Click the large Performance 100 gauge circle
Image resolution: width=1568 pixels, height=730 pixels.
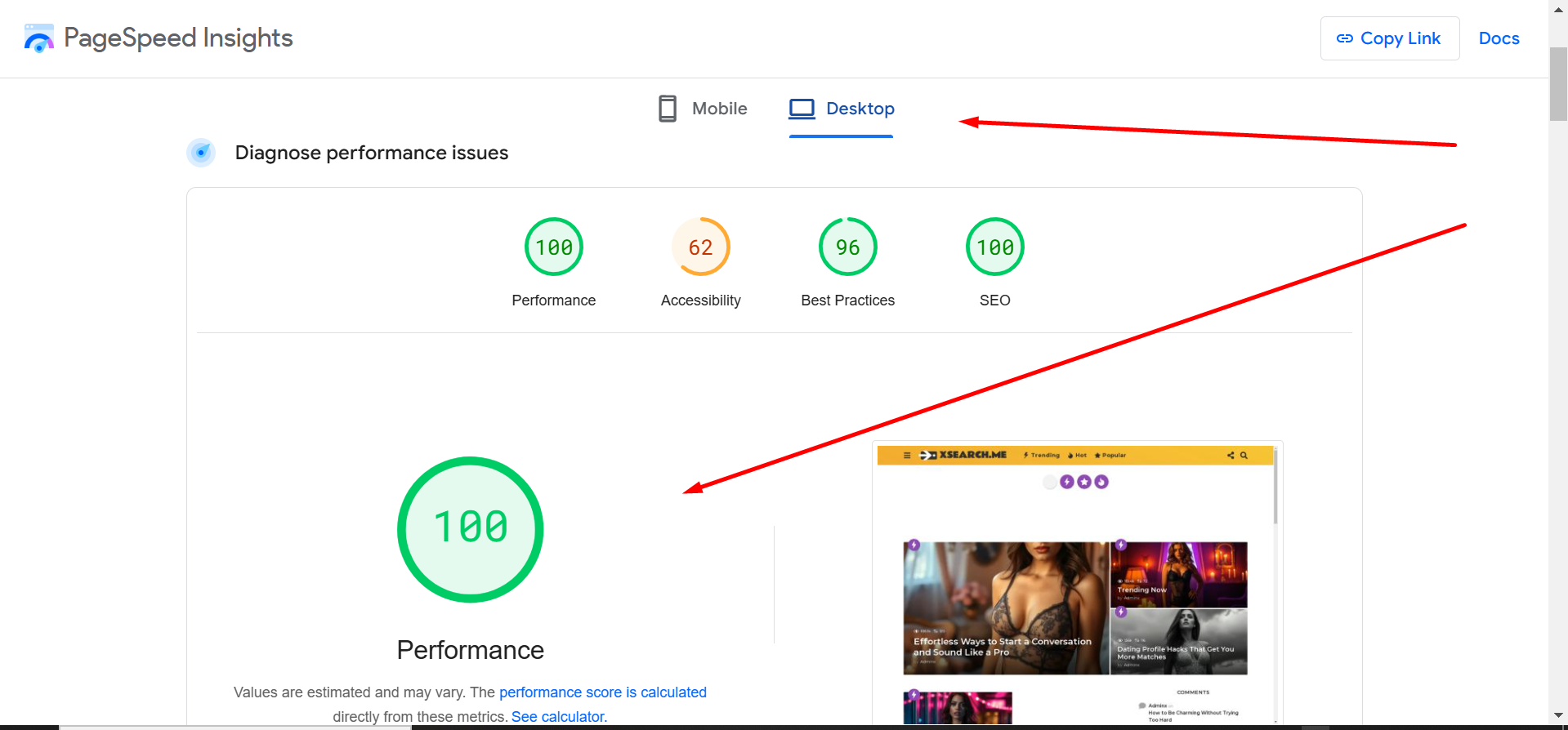(471, 529)
